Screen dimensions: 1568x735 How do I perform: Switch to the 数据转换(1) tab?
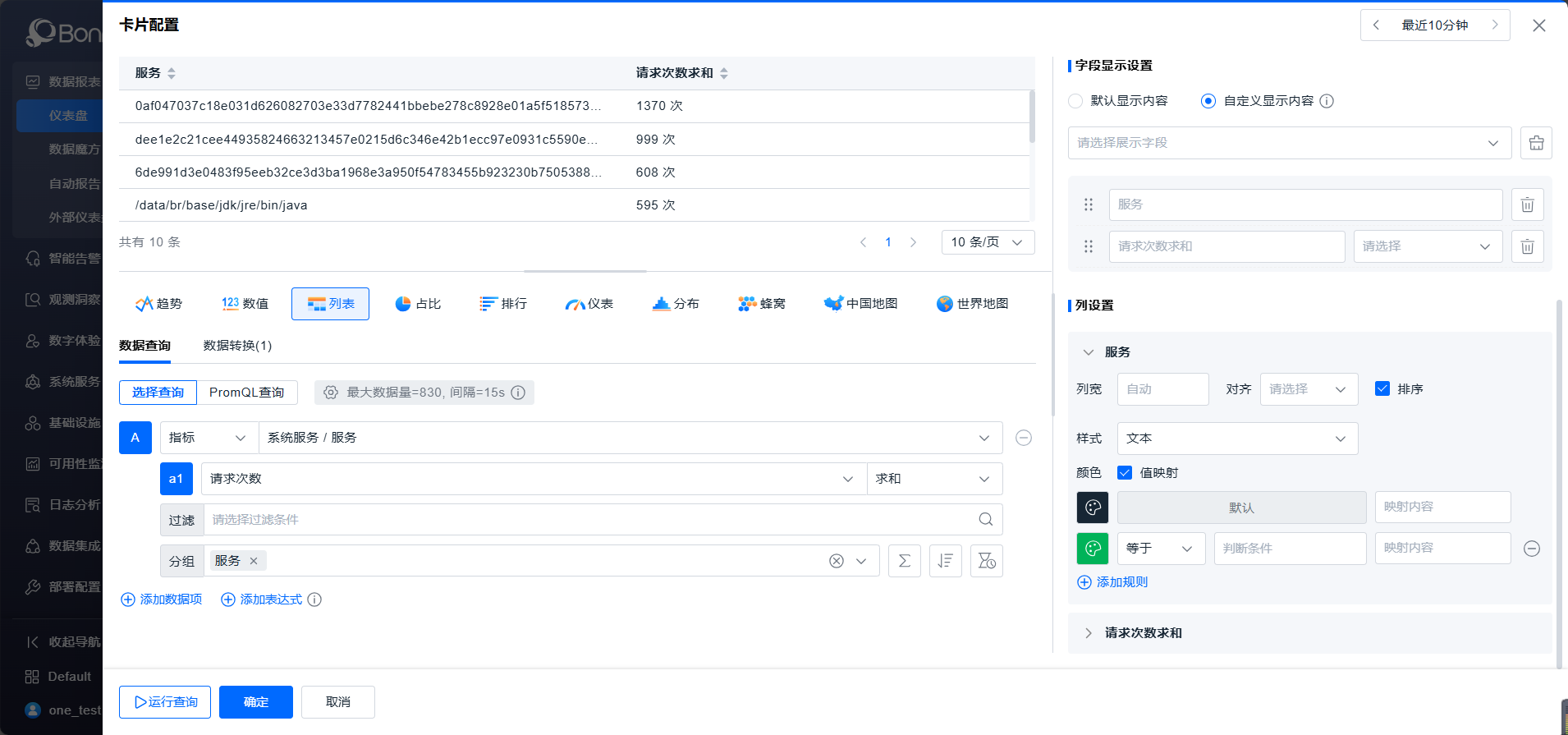pos(237,346)
